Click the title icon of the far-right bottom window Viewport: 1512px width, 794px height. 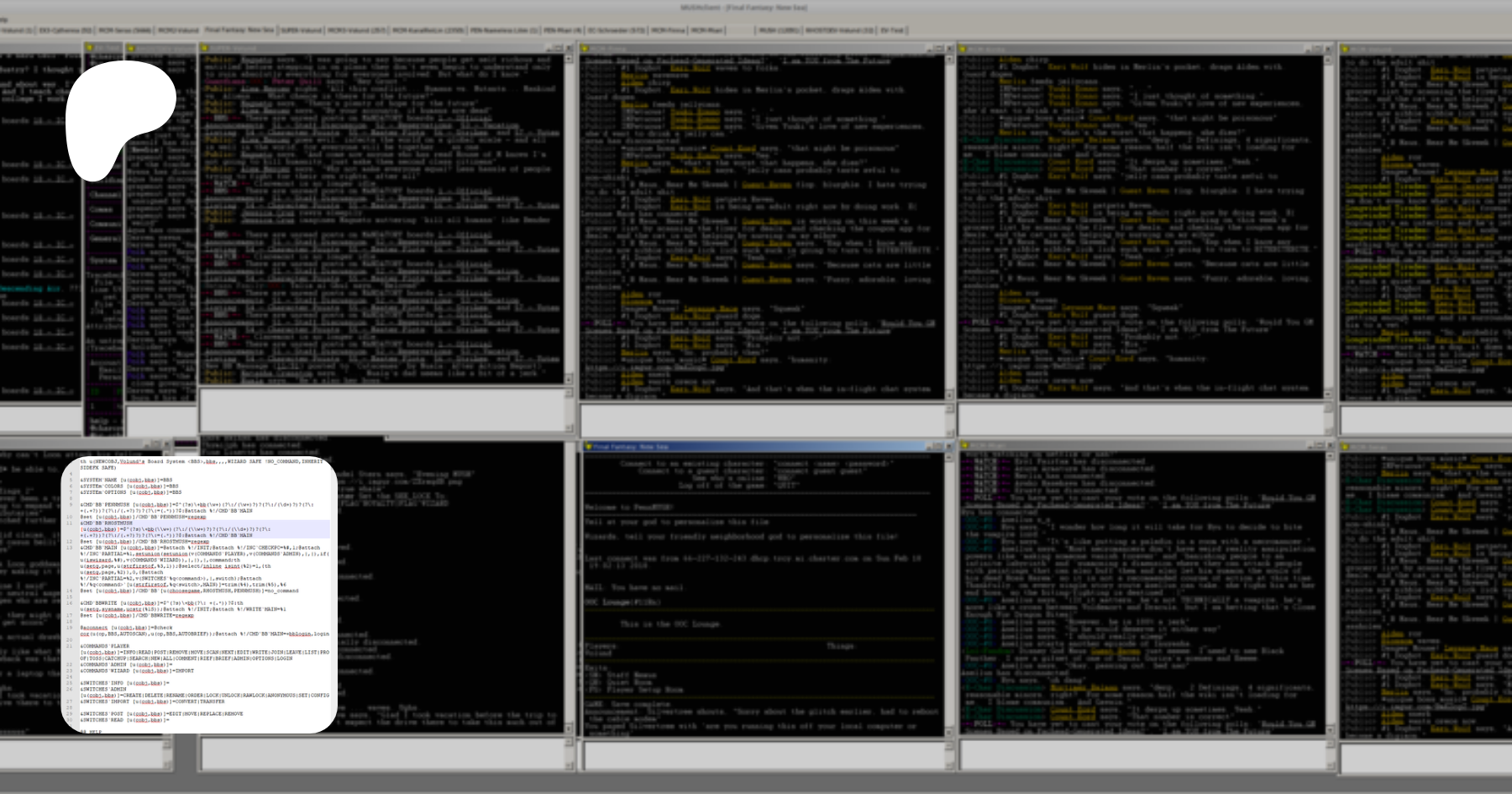click(1346, 447)
